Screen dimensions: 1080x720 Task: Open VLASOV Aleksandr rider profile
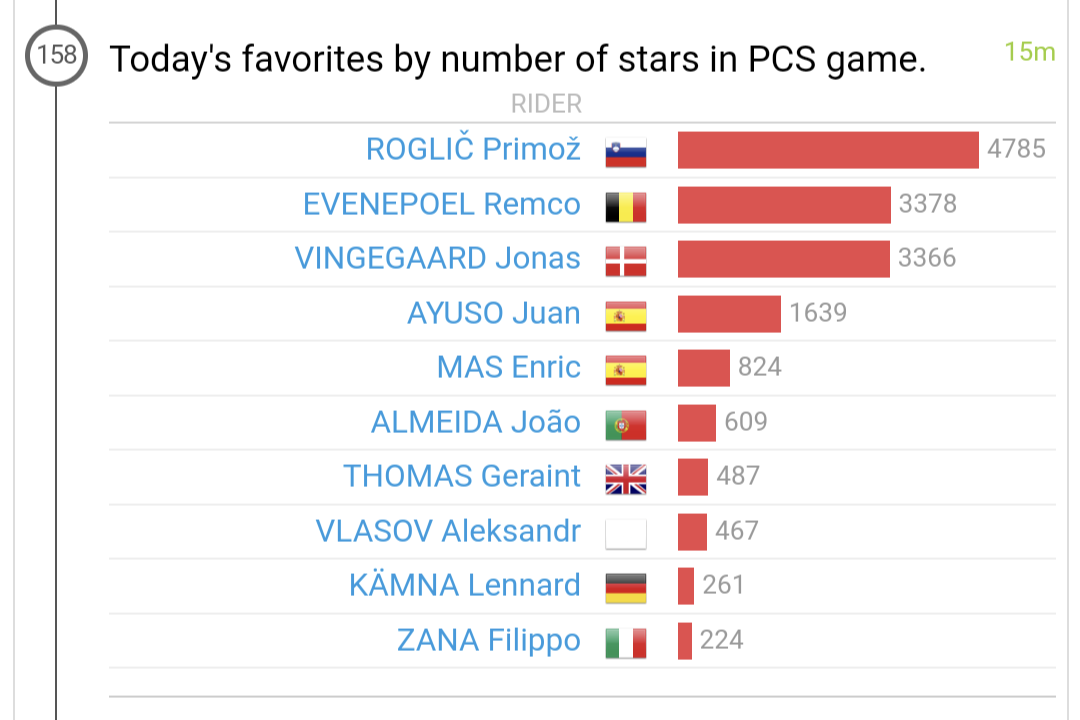click(448, 531)
